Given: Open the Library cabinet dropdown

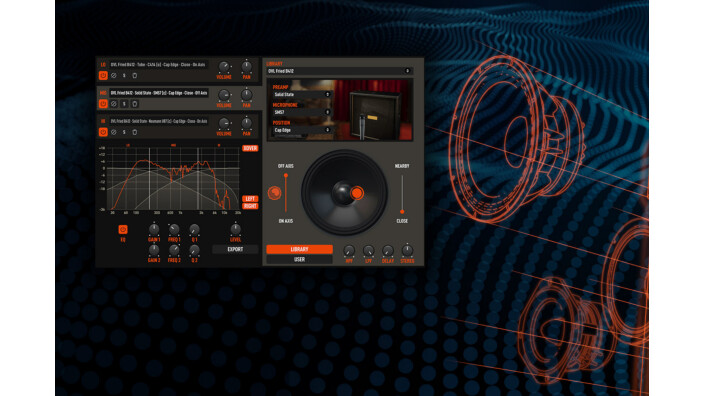Looking at the screenshot, I should pos(339,71).
